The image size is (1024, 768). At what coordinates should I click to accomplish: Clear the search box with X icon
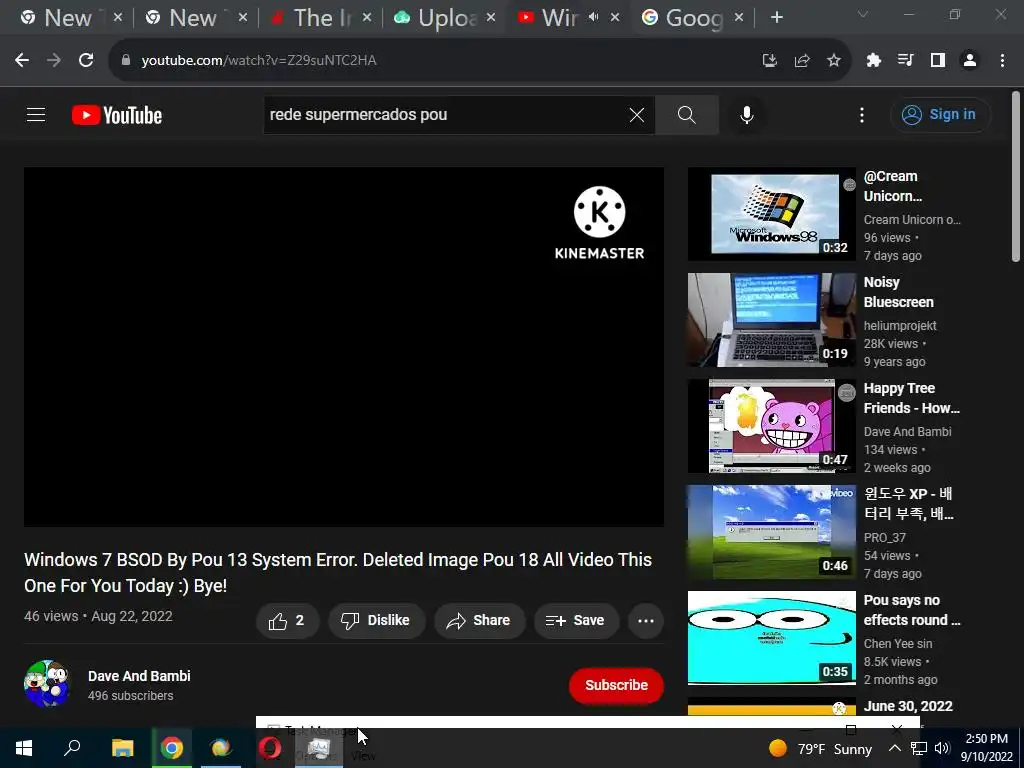[x=637, y=115]
